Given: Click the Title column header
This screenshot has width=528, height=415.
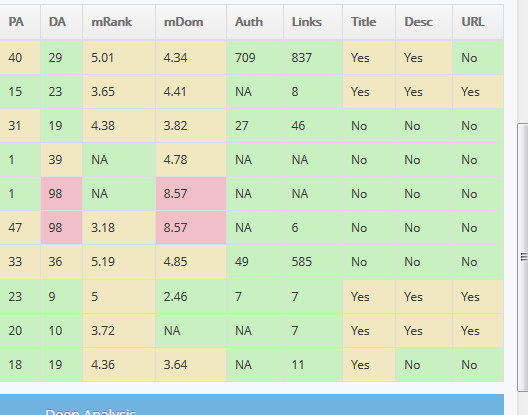Looking at the screenshot, I should point(369,22).
